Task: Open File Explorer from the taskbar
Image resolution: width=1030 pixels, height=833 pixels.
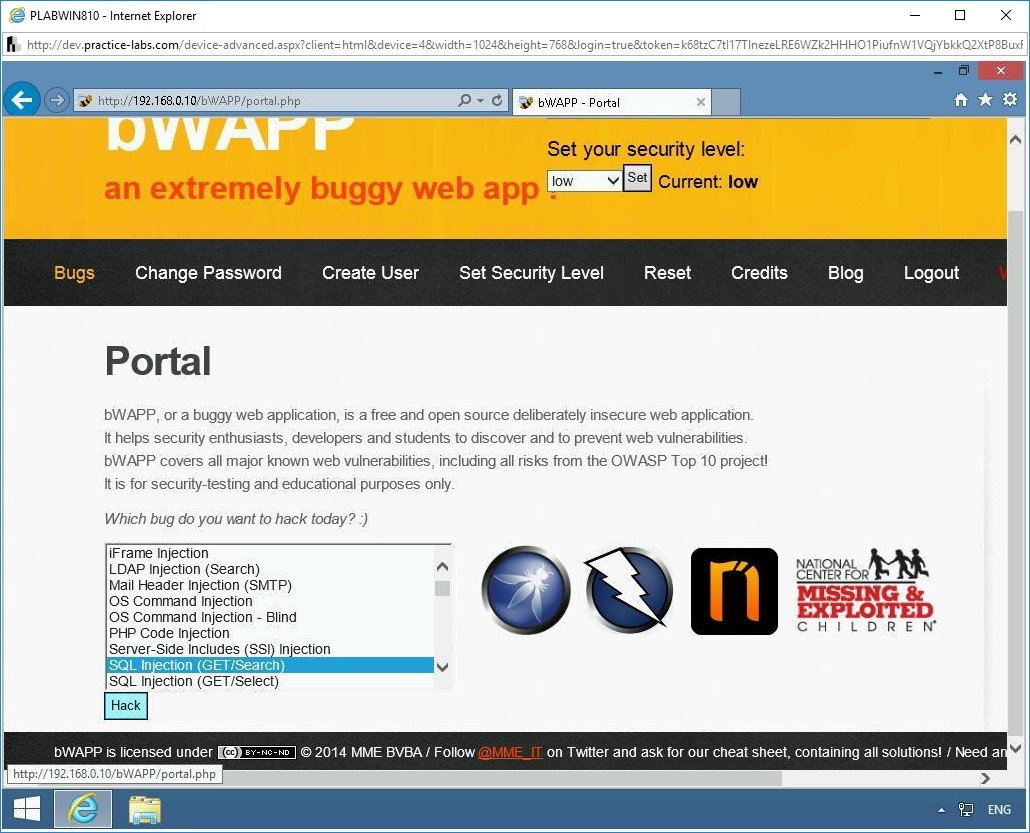Action: point(144,809)
